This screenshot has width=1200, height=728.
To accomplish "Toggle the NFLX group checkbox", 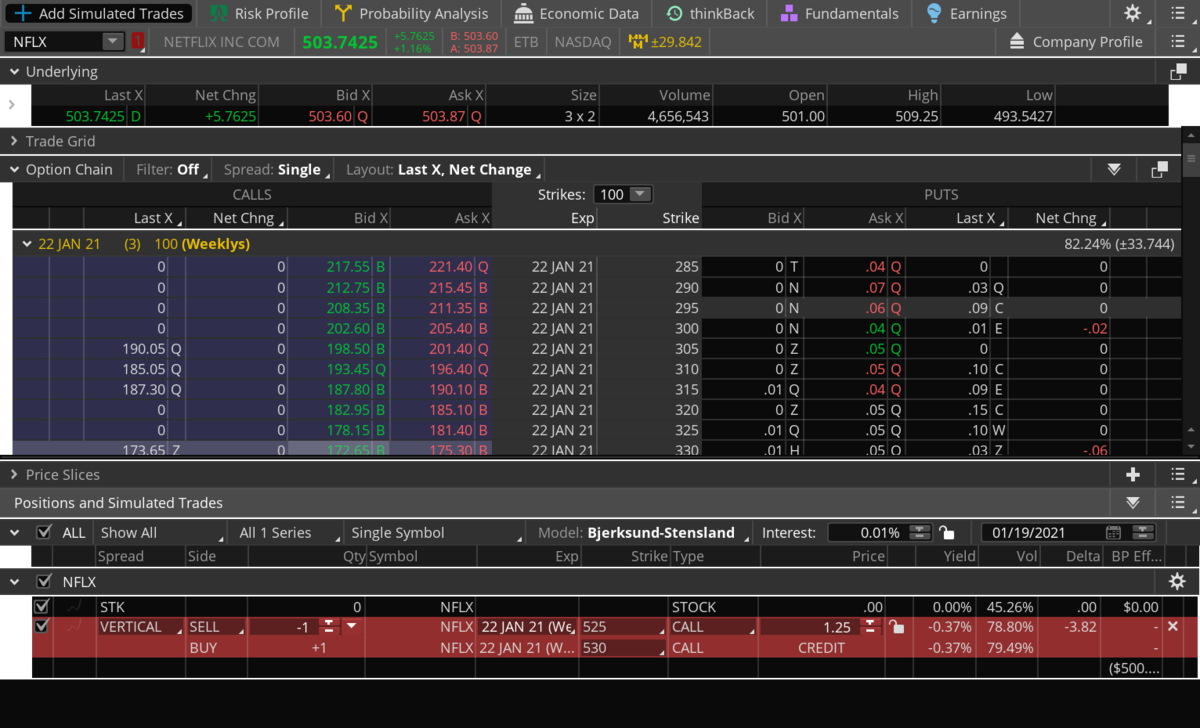I will click(x=43, y=581).
